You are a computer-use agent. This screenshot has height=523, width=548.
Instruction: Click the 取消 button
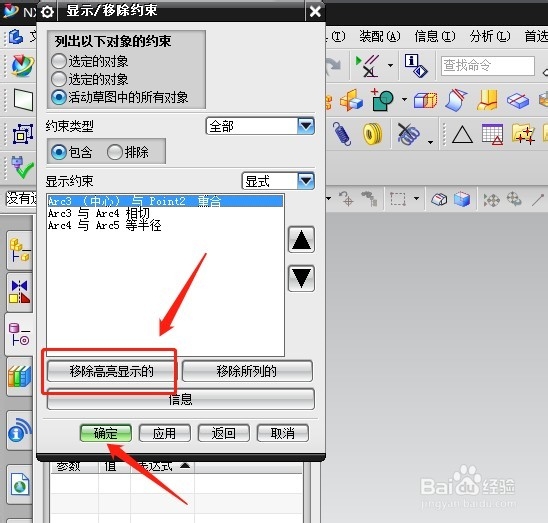pos(283,434)
